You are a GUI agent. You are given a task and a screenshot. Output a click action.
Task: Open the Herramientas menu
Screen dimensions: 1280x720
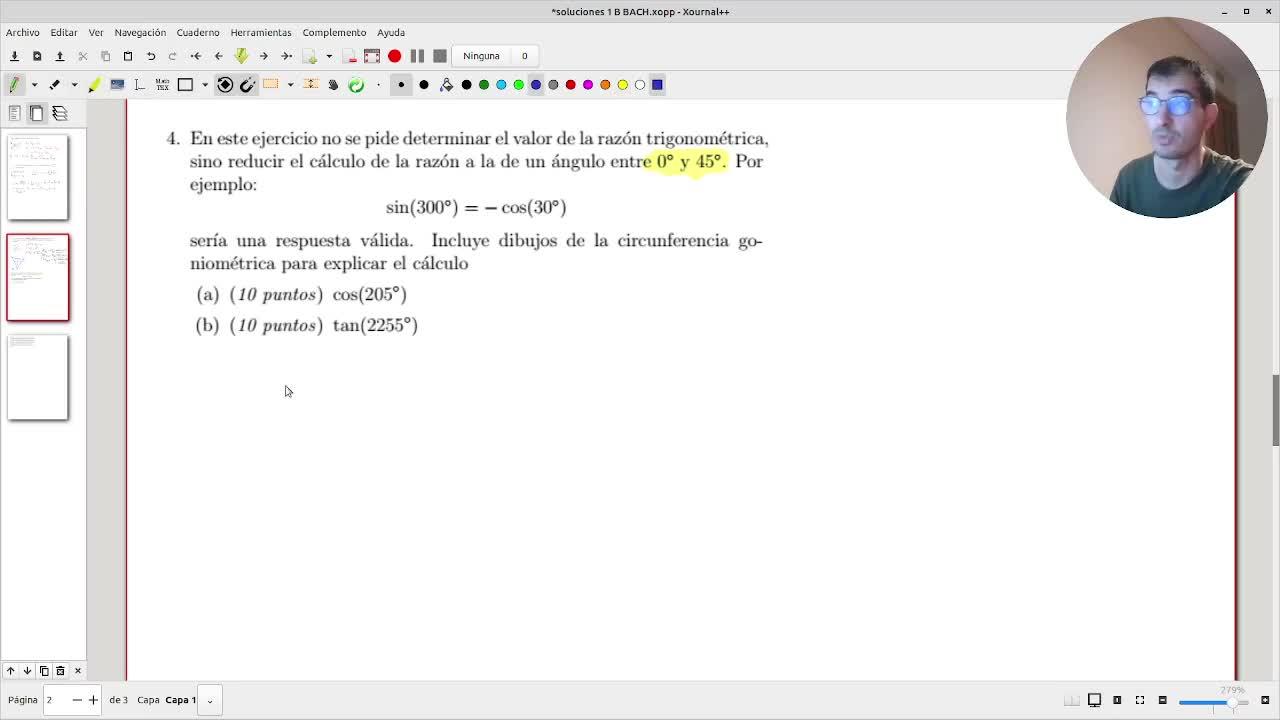pos(261,32)
